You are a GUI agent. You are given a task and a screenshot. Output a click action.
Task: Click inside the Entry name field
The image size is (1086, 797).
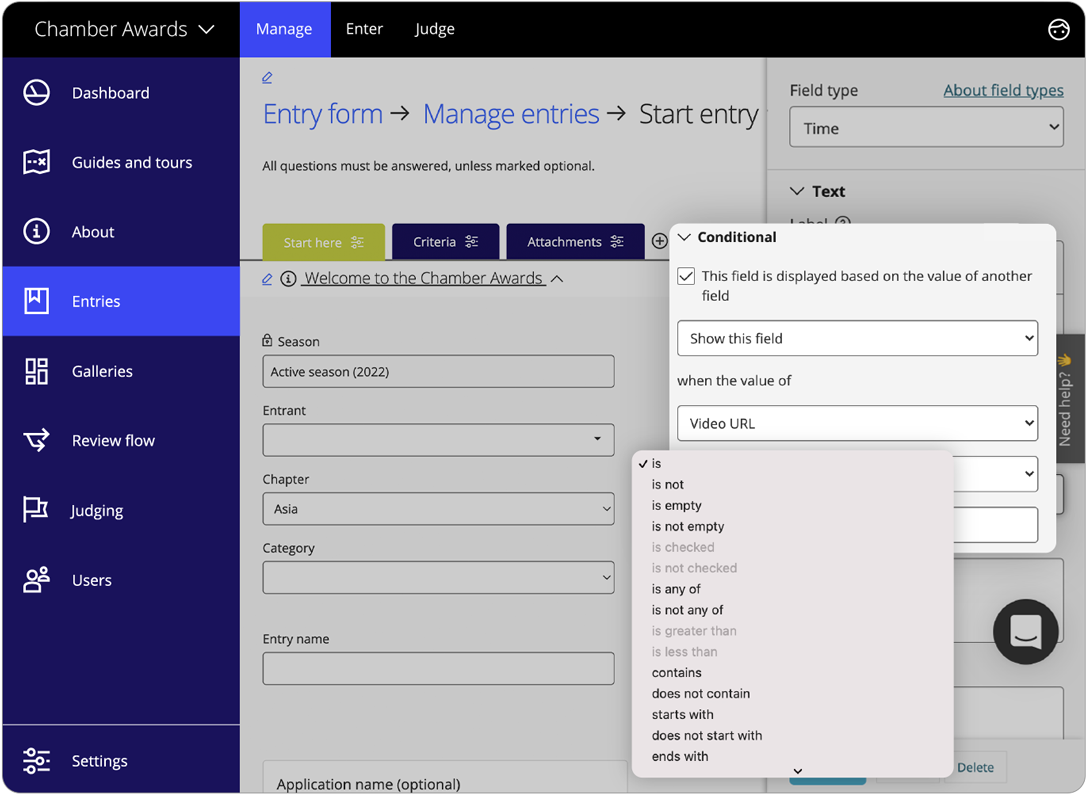click(438, 668)
